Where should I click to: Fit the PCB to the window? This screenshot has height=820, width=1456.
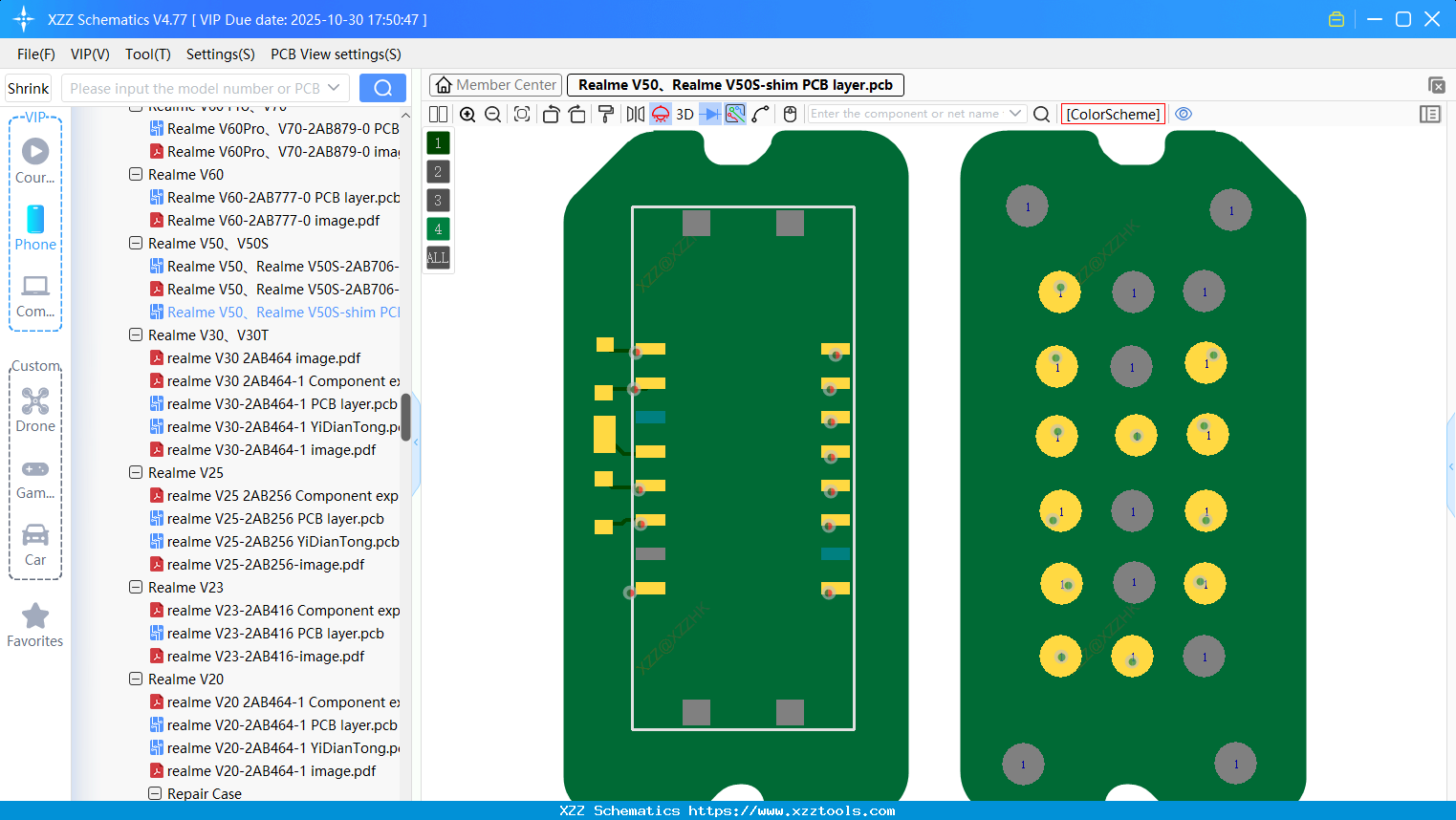tap(522, 115)
